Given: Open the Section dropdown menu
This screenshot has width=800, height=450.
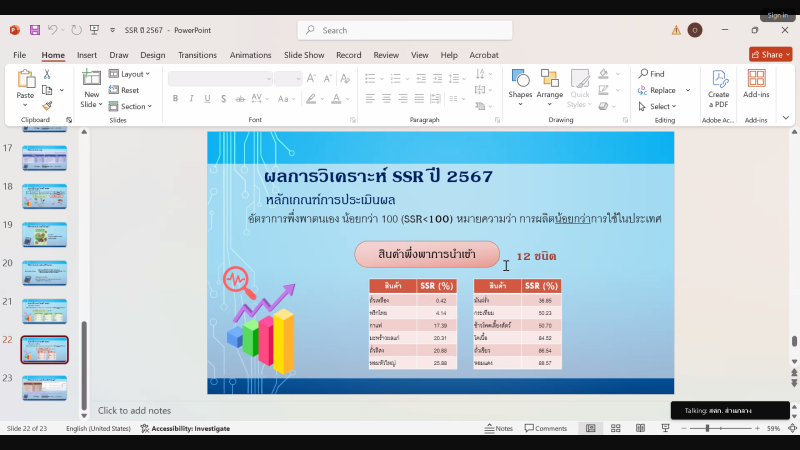Looking at the screenshot, I should click(132, 106).
